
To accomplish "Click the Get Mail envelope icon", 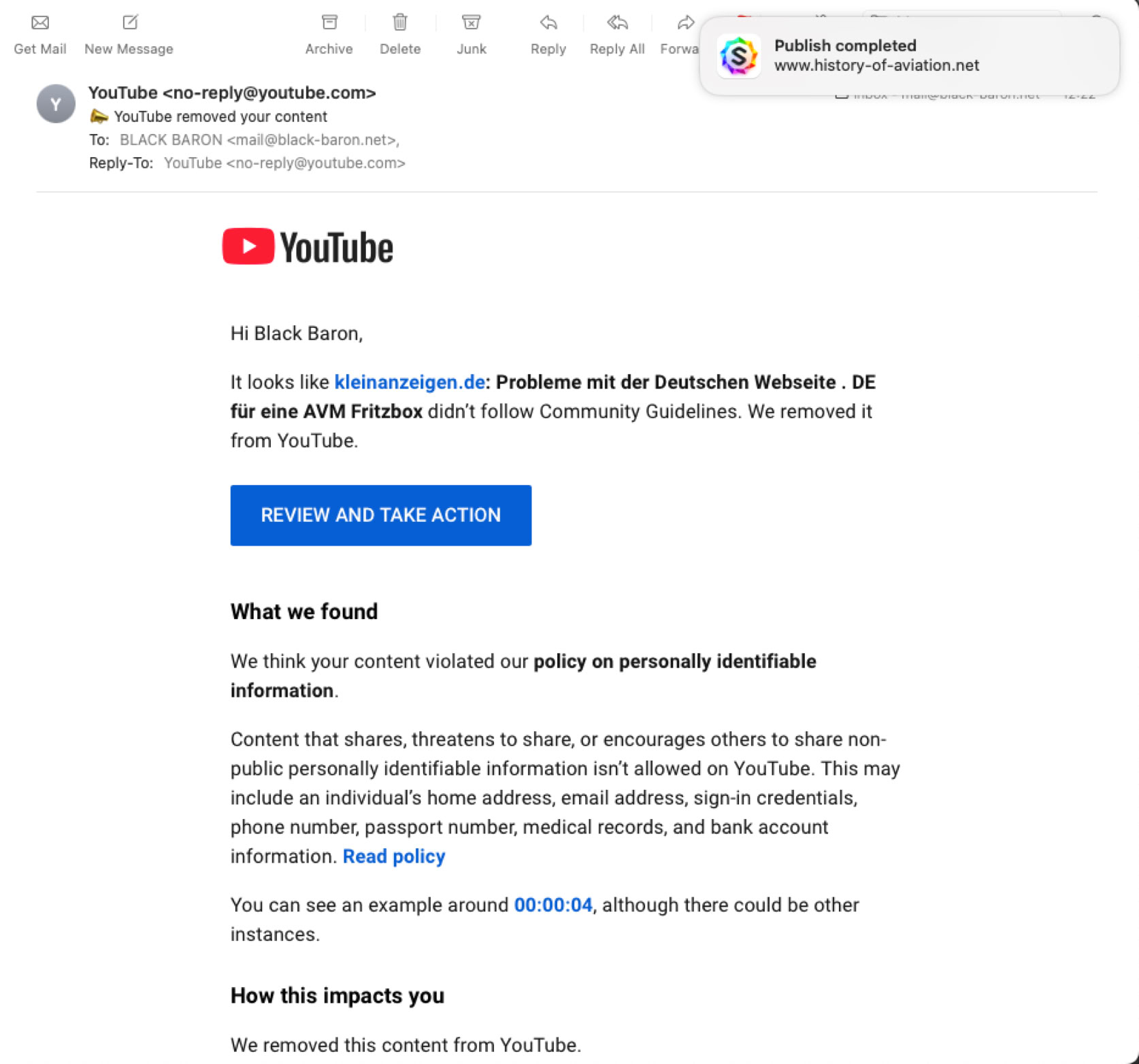I will pyautogui.click(x=40, y=23).
